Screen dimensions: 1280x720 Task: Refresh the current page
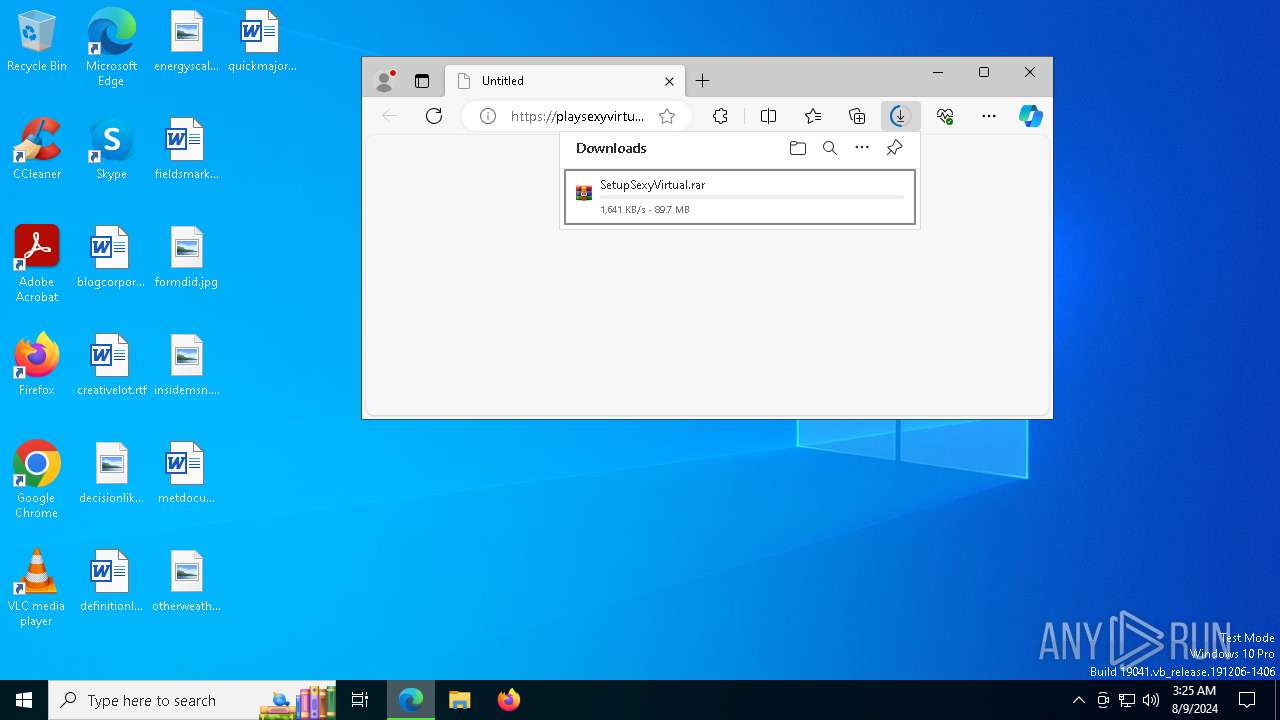pyautogui.click(x=434, y=116)
